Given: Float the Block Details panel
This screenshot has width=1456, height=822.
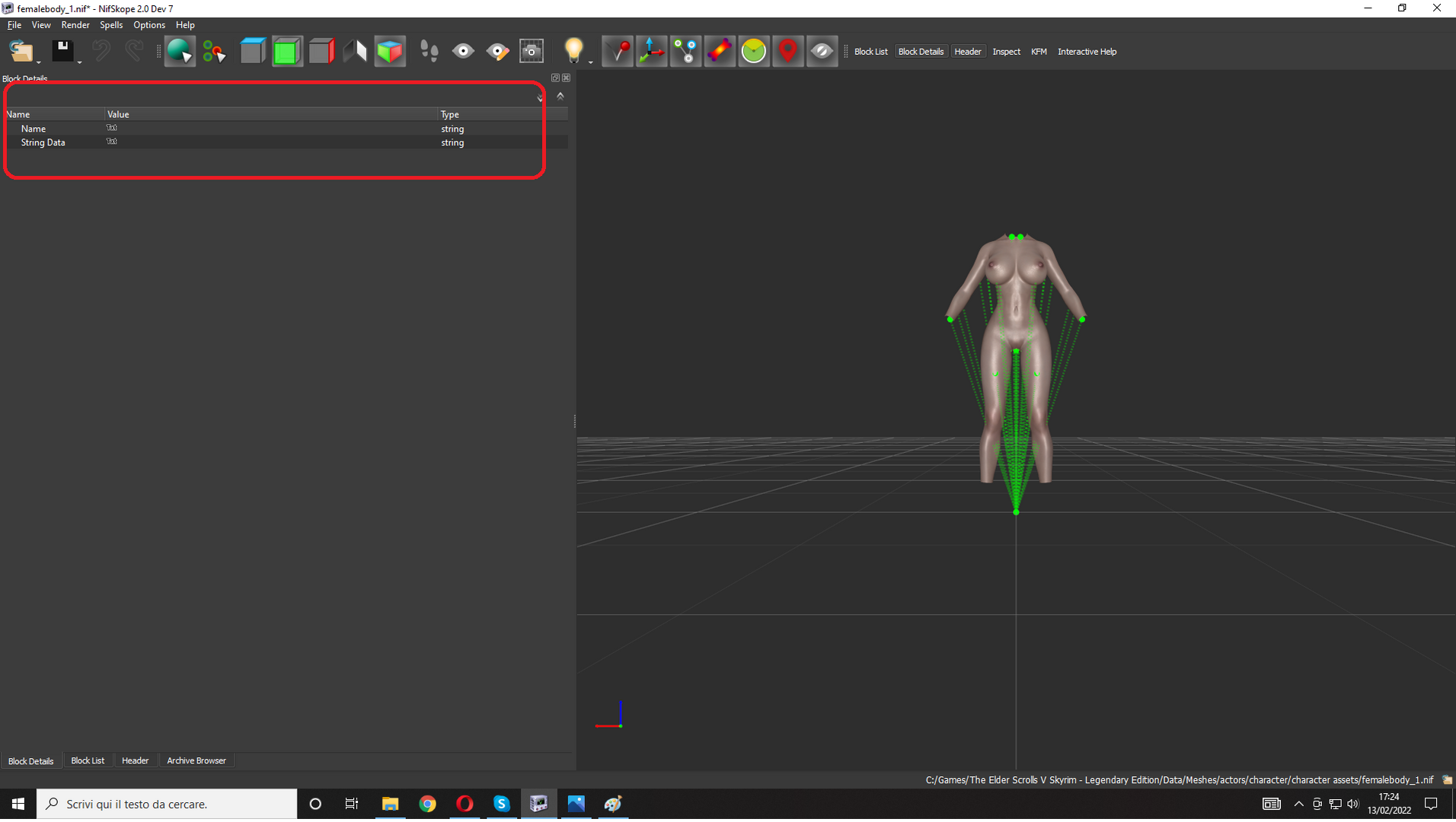Looking at the screenshot, I should point(555,78).
